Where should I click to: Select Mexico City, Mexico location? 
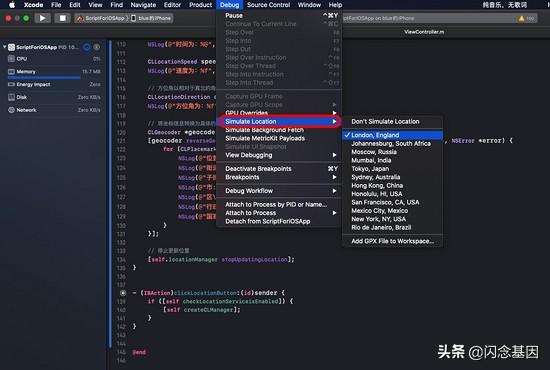click(392, 211)
